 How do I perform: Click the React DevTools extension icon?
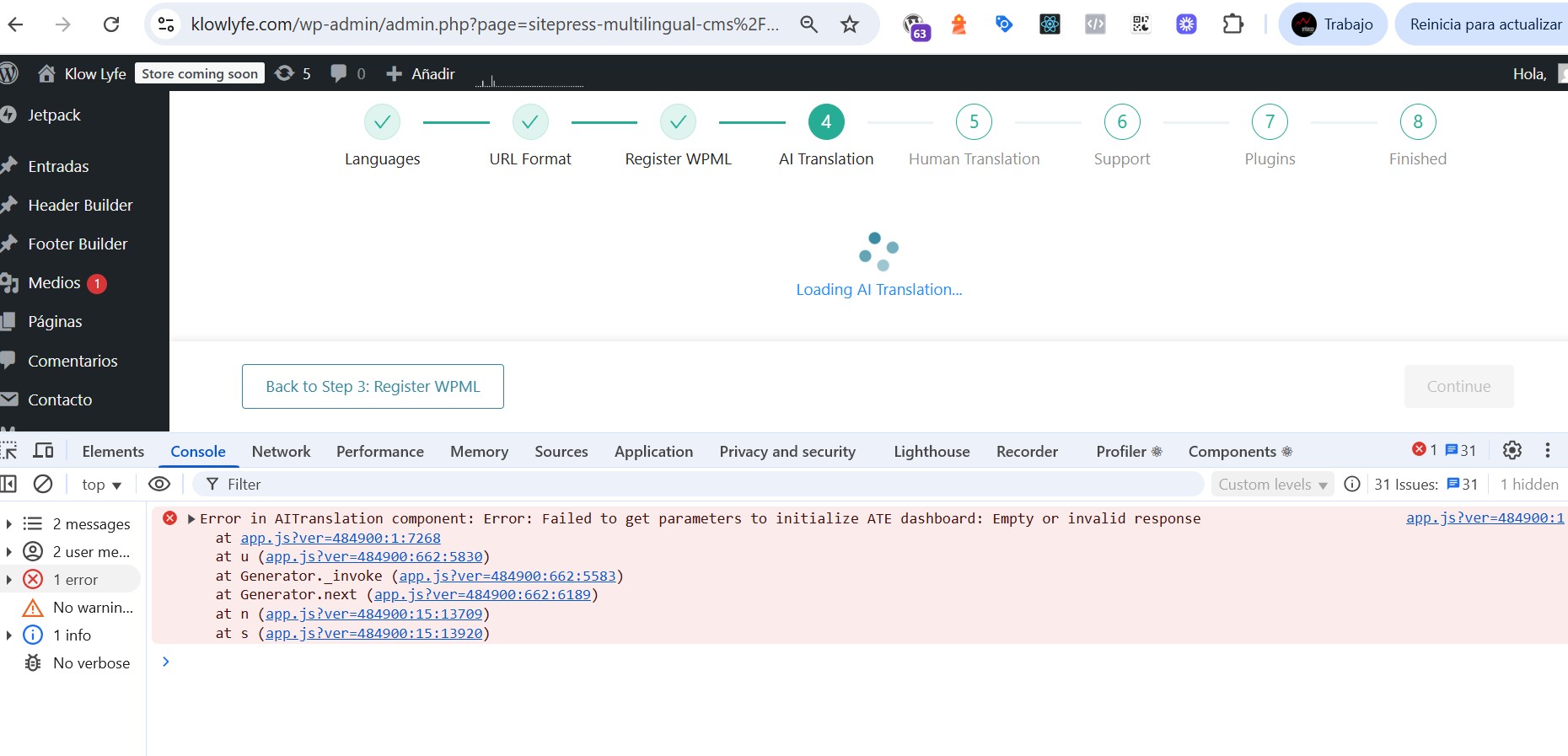pos(1050,24)
